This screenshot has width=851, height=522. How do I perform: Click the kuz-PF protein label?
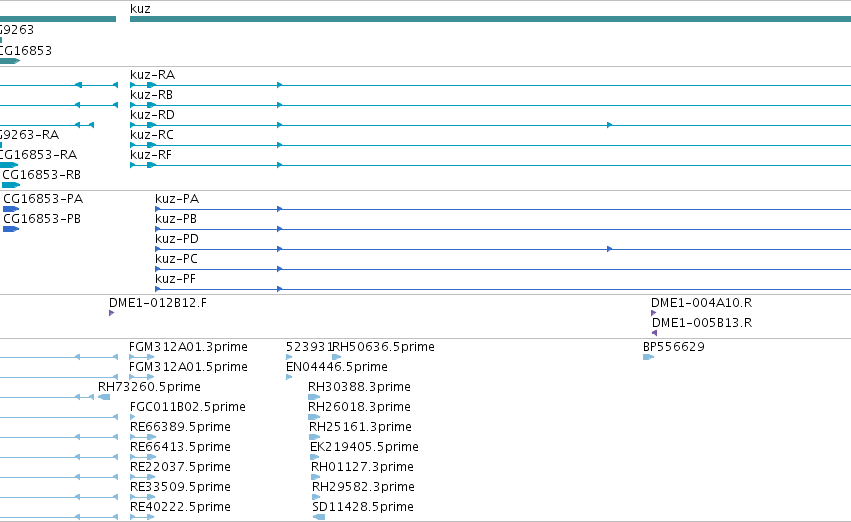pos(175,279)
